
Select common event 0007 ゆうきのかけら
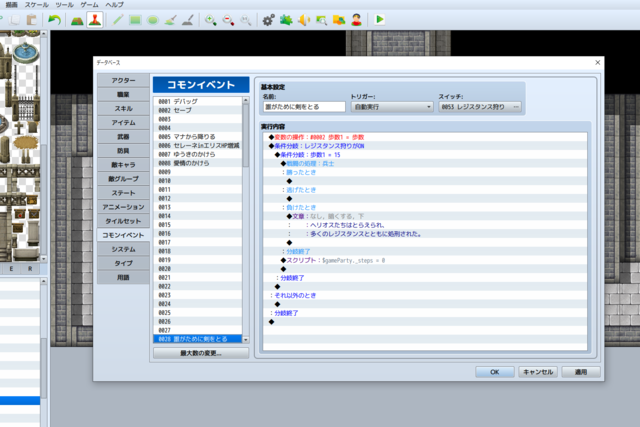pyautogui.click(x=198, y=154)
